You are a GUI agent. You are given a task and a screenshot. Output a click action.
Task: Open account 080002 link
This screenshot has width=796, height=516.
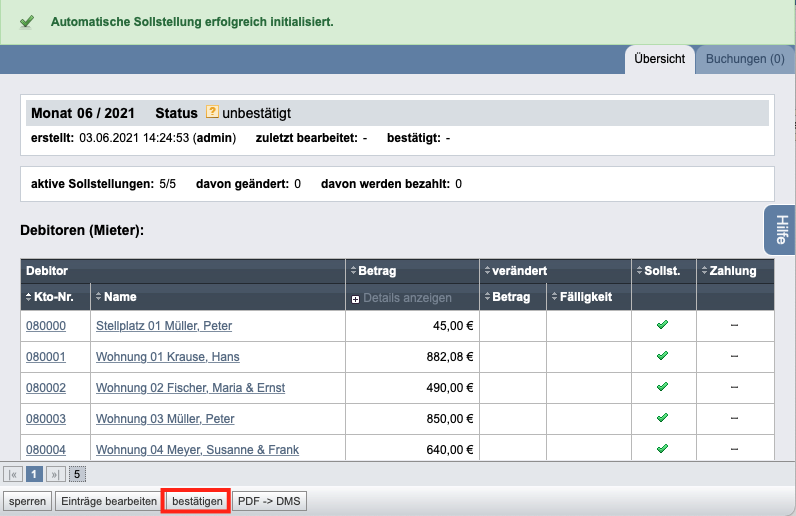point(46,388)
